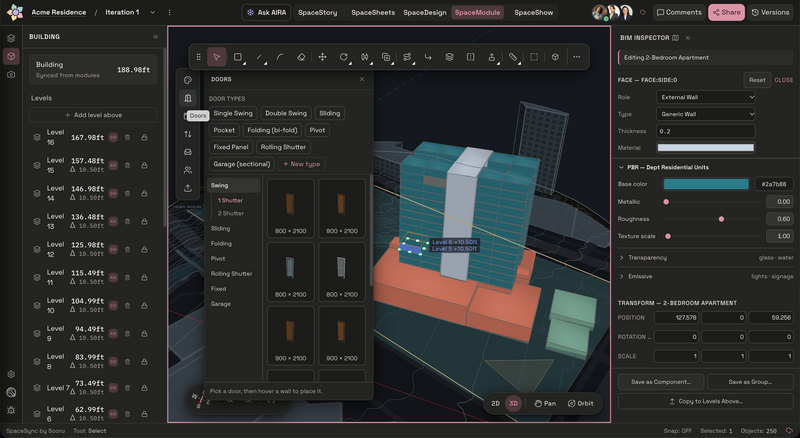This screenshot has height=438, width=800.
Task: Expand the Emissive section
Action: (706, 276)
